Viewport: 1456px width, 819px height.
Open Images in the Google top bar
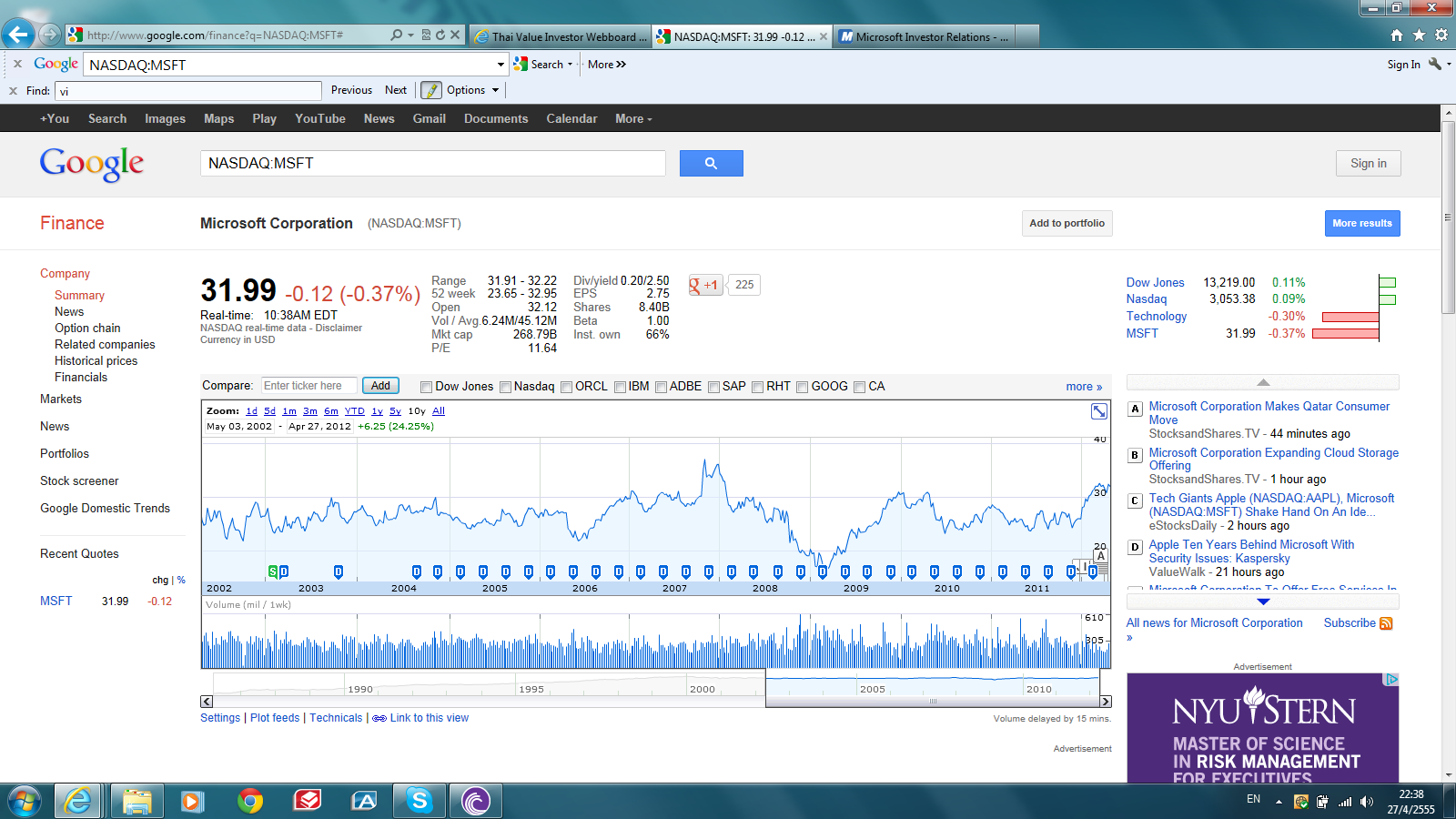coord(165,119)
